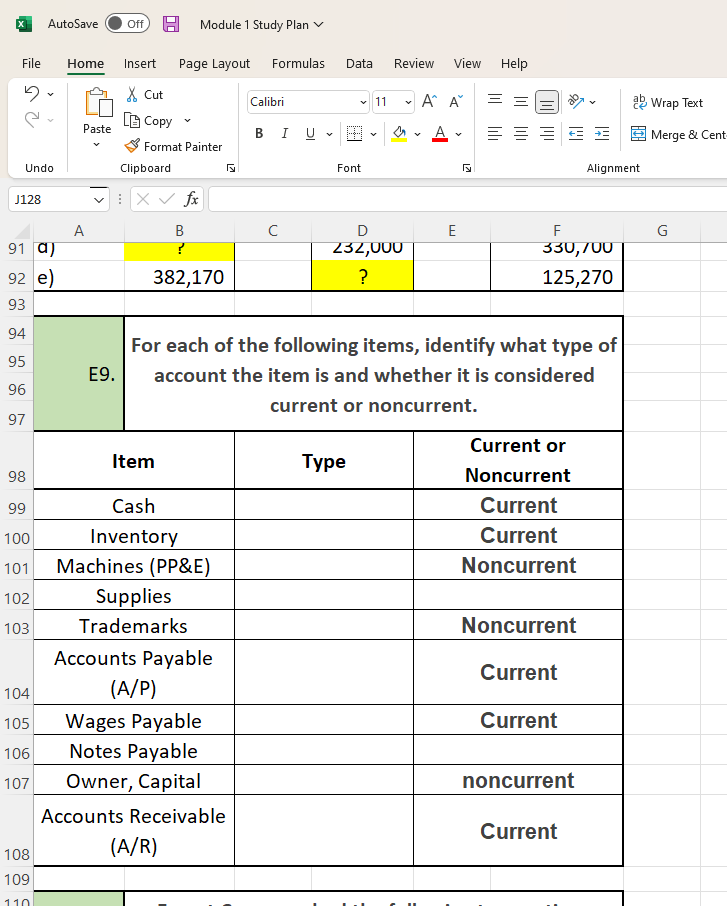
Task: Click the Increase Font Size icon
Action: coord(429,102)
